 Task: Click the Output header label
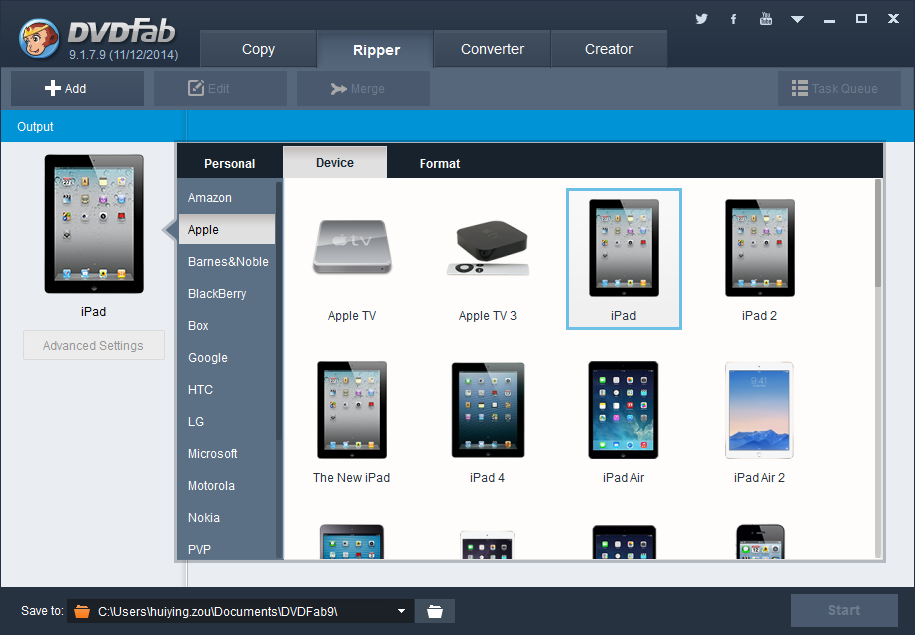pos(35,127)
